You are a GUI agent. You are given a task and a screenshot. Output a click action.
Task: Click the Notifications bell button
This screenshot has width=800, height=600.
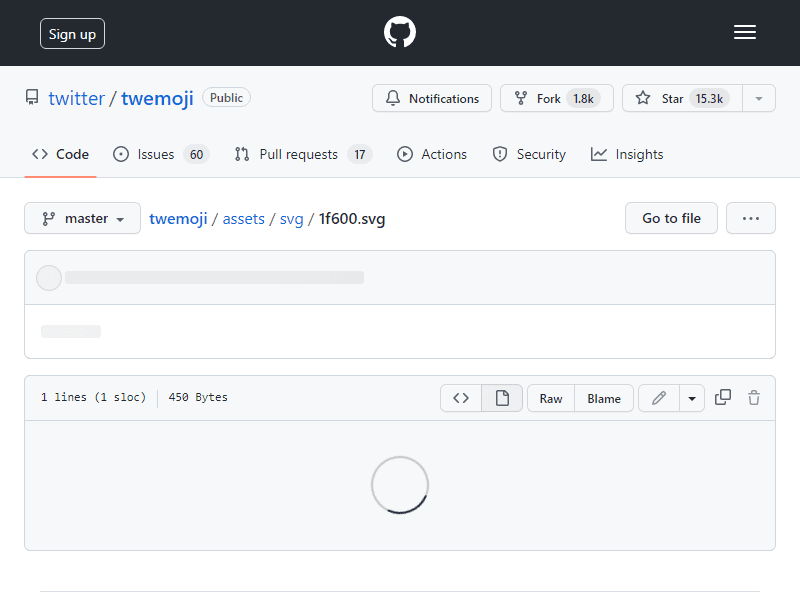point(432,98)
